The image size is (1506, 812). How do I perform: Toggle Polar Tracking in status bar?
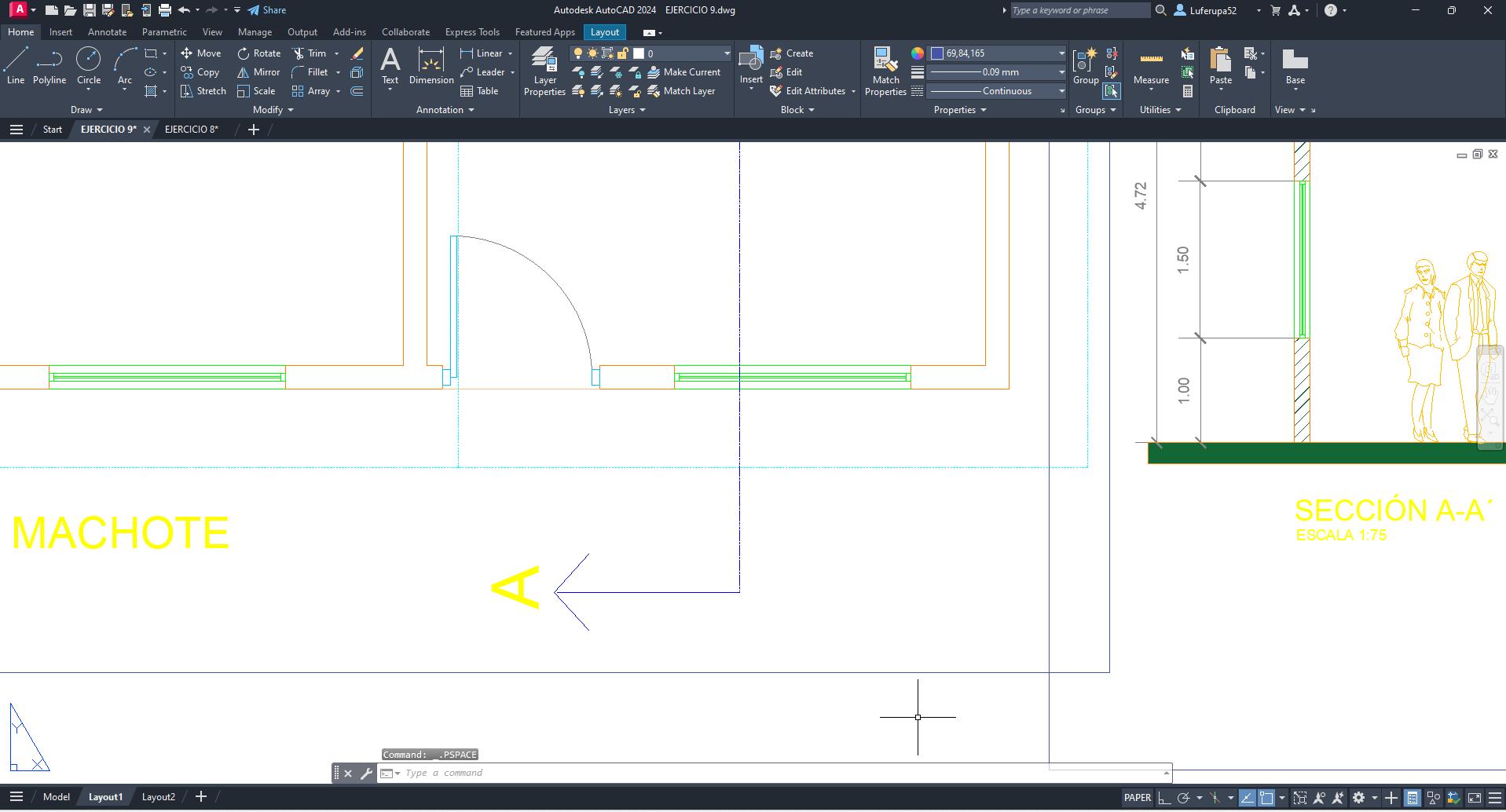pos(1183,798)
